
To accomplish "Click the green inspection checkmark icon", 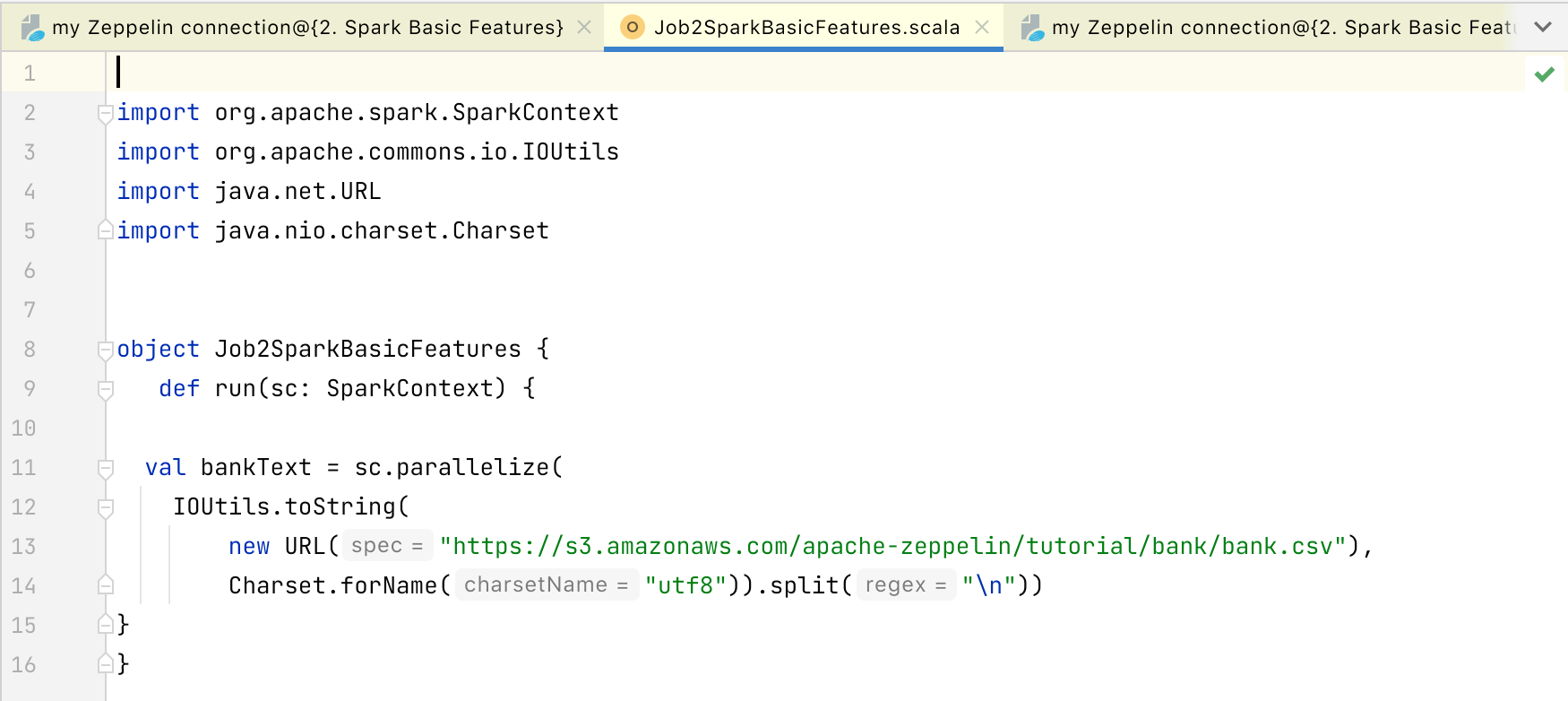I will pyautogui.click(x=1544, y=74).
